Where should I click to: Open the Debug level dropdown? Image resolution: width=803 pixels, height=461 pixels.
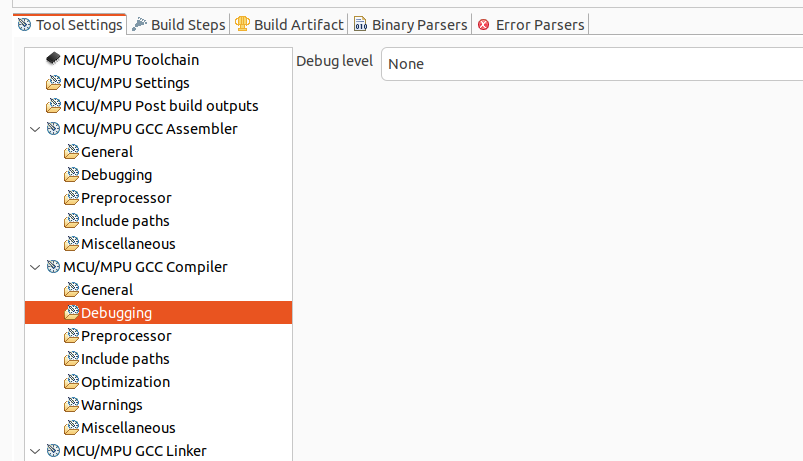[x=590, y=64]
